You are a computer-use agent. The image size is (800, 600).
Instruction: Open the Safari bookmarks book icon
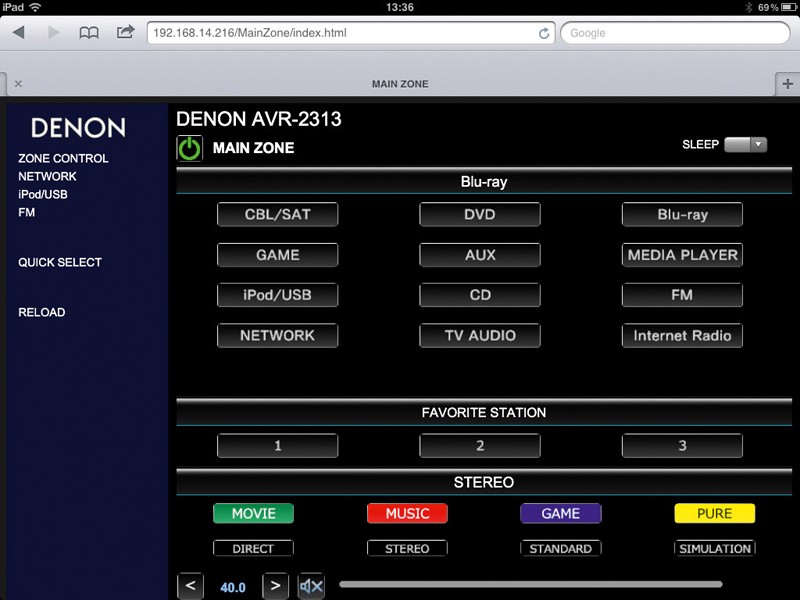click(89, 33)
